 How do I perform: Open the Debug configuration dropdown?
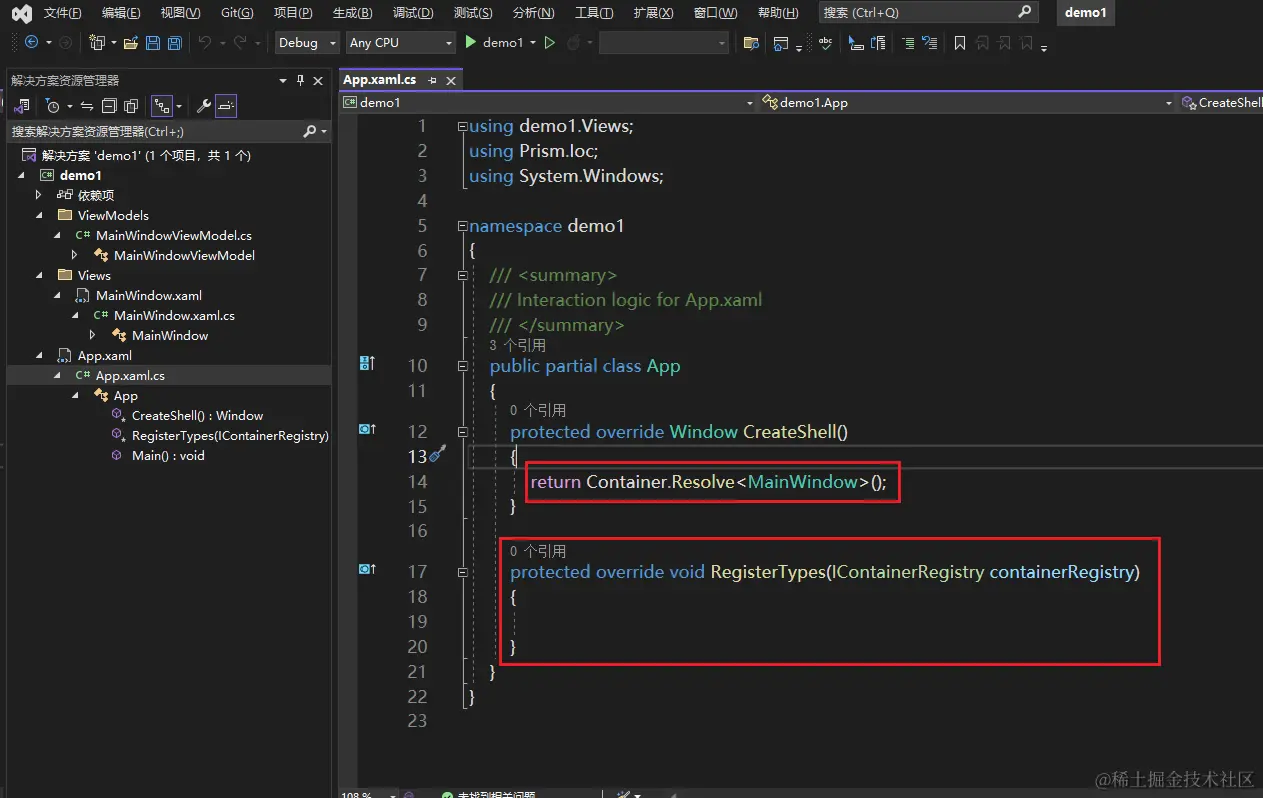click(306, 43)
